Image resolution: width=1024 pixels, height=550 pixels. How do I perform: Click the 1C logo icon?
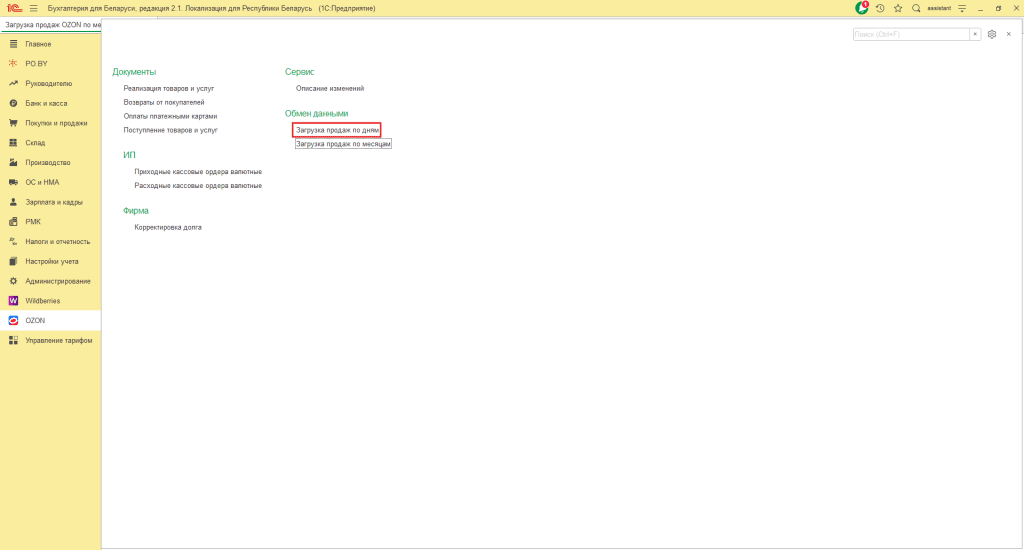pyautogui.click(x=14, y=8)
